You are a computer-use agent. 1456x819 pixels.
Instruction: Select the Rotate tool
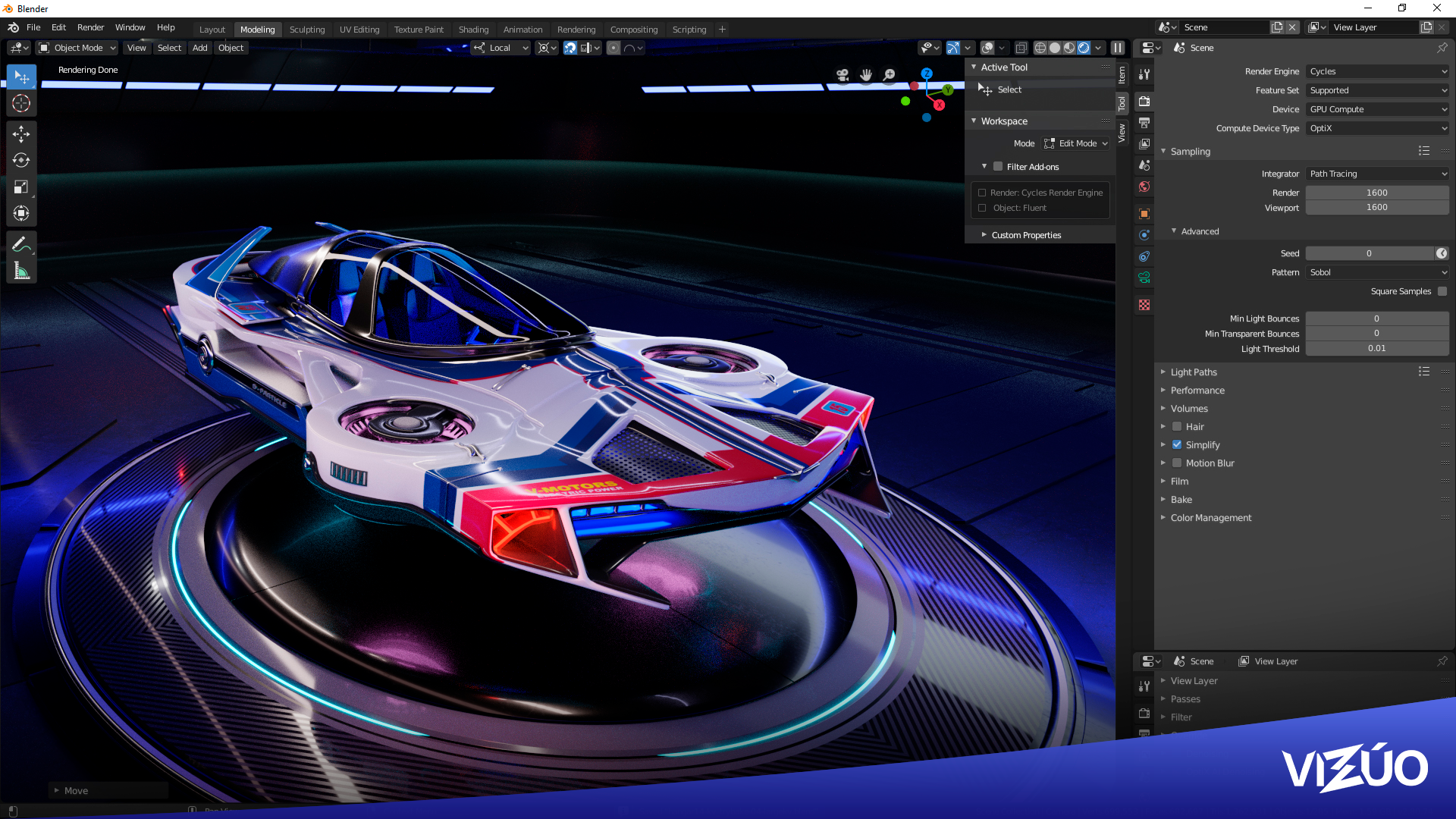[21, 160]
